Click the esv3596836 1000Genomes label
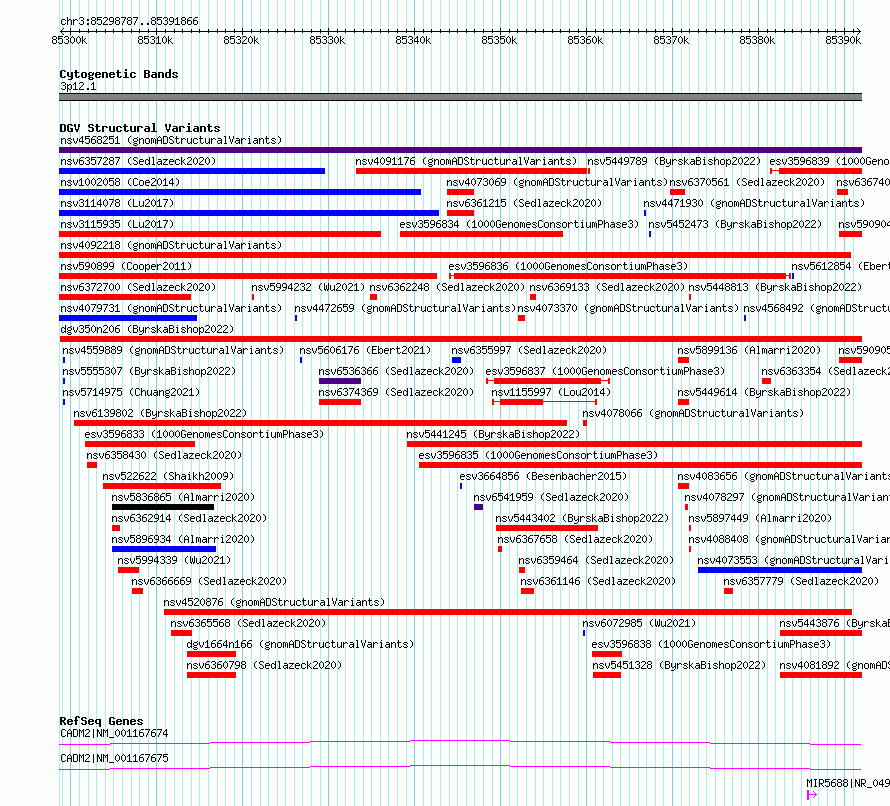The width and height of the screenshot is (890, 806). [568, 266]
